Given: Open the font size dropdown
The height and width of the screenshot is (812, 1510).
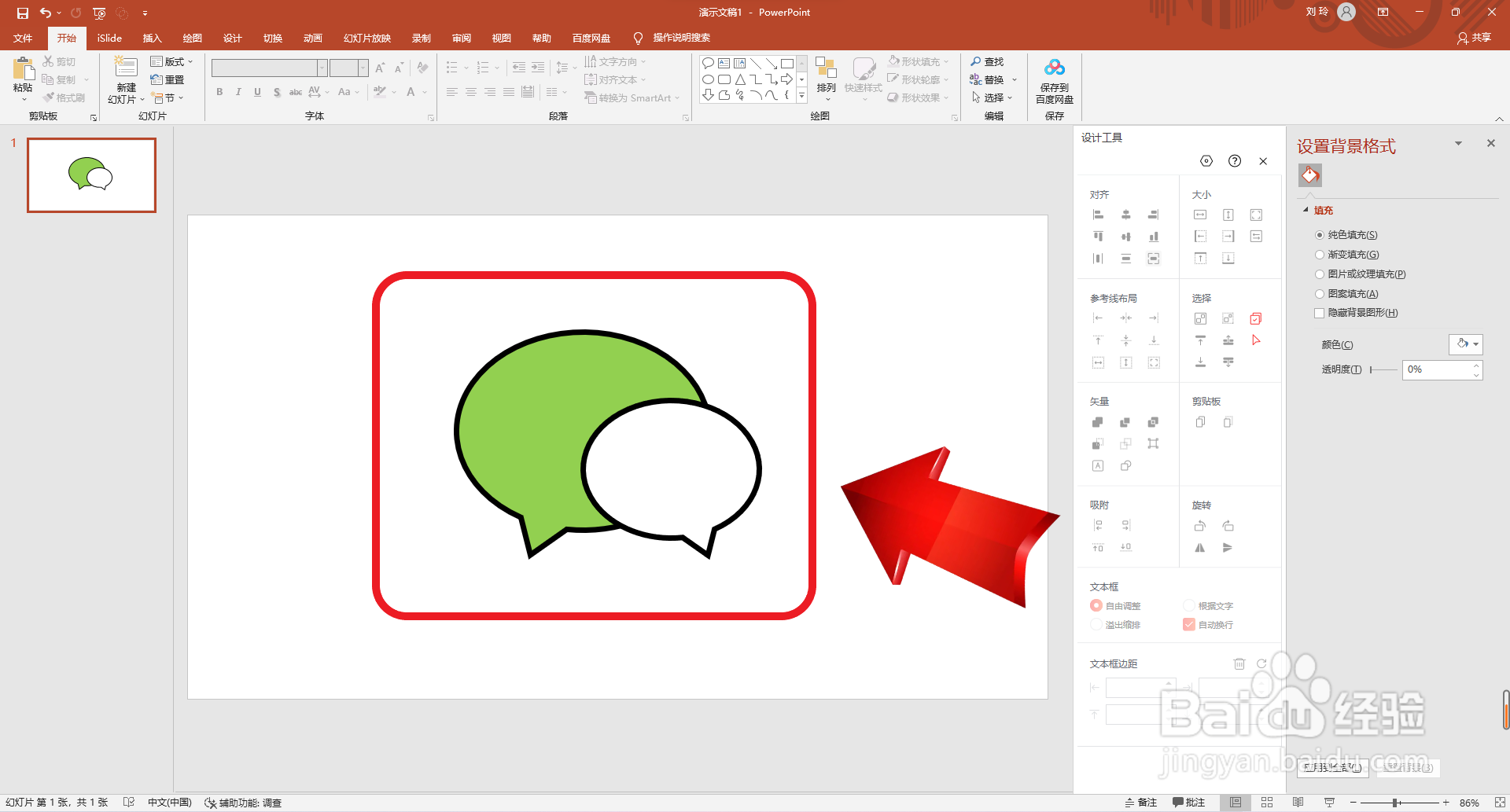Looking at the screenshot, I should click(x=363, y=68).
